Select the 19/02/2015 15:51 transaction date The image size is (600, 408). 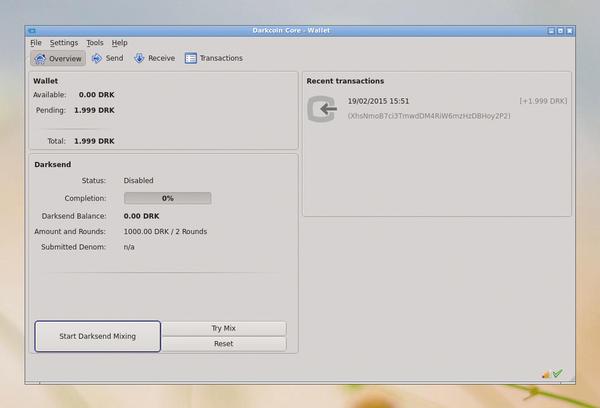point(378,101)
